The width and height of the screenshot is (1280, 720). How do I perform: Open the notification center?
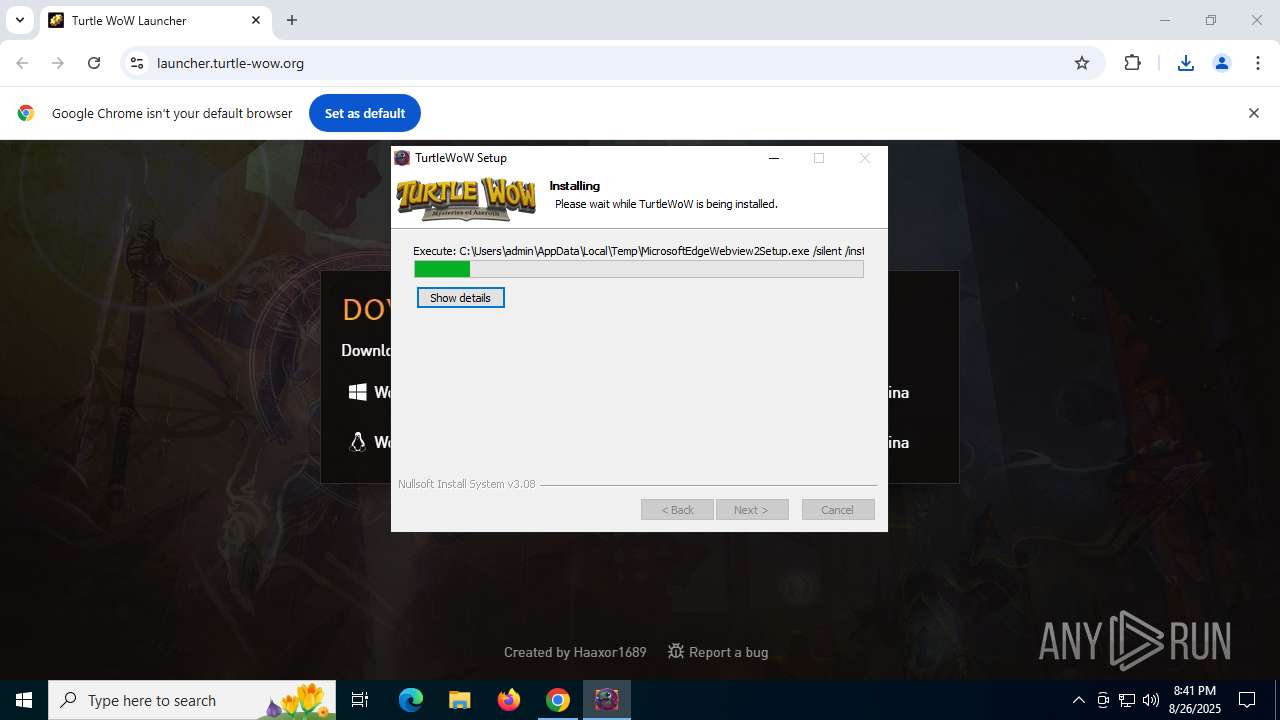1248,700
